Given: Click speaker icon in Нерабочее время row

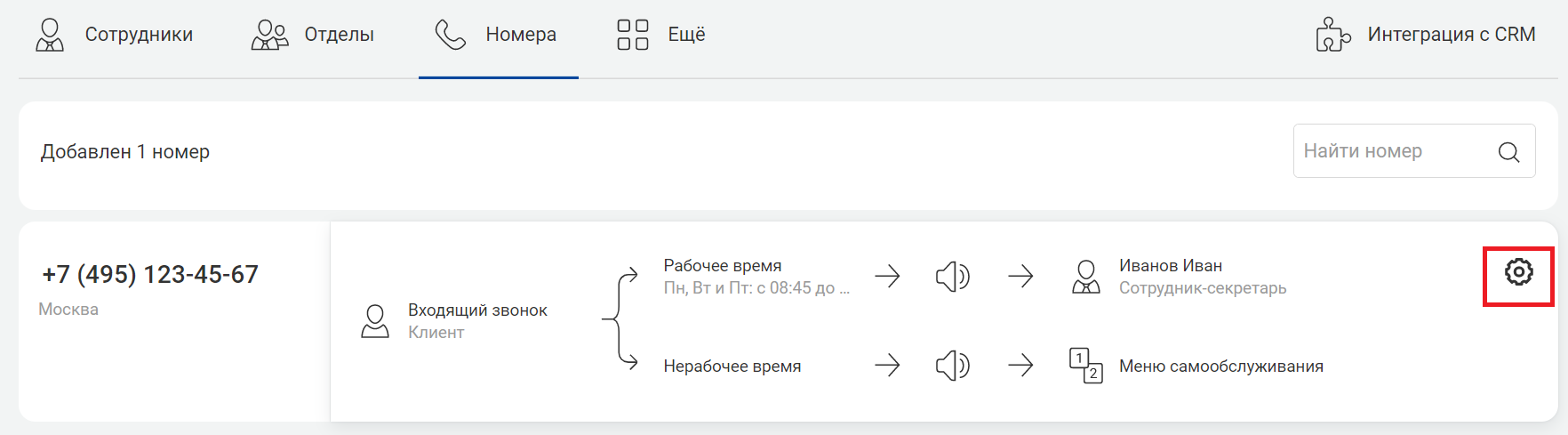Looking at the screenshot, I should [953, 366].
